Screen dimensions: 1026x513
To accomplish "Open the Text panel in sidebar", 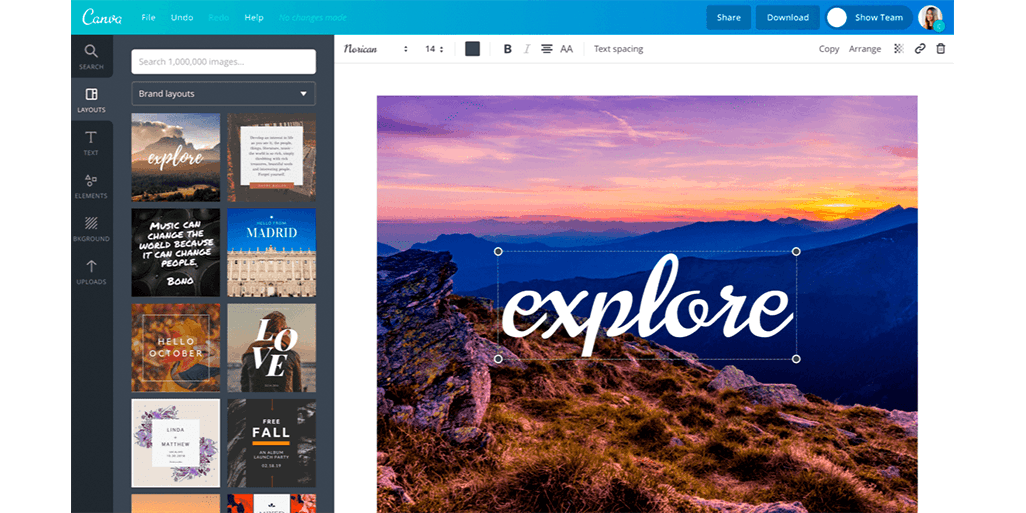I will 92,143.
